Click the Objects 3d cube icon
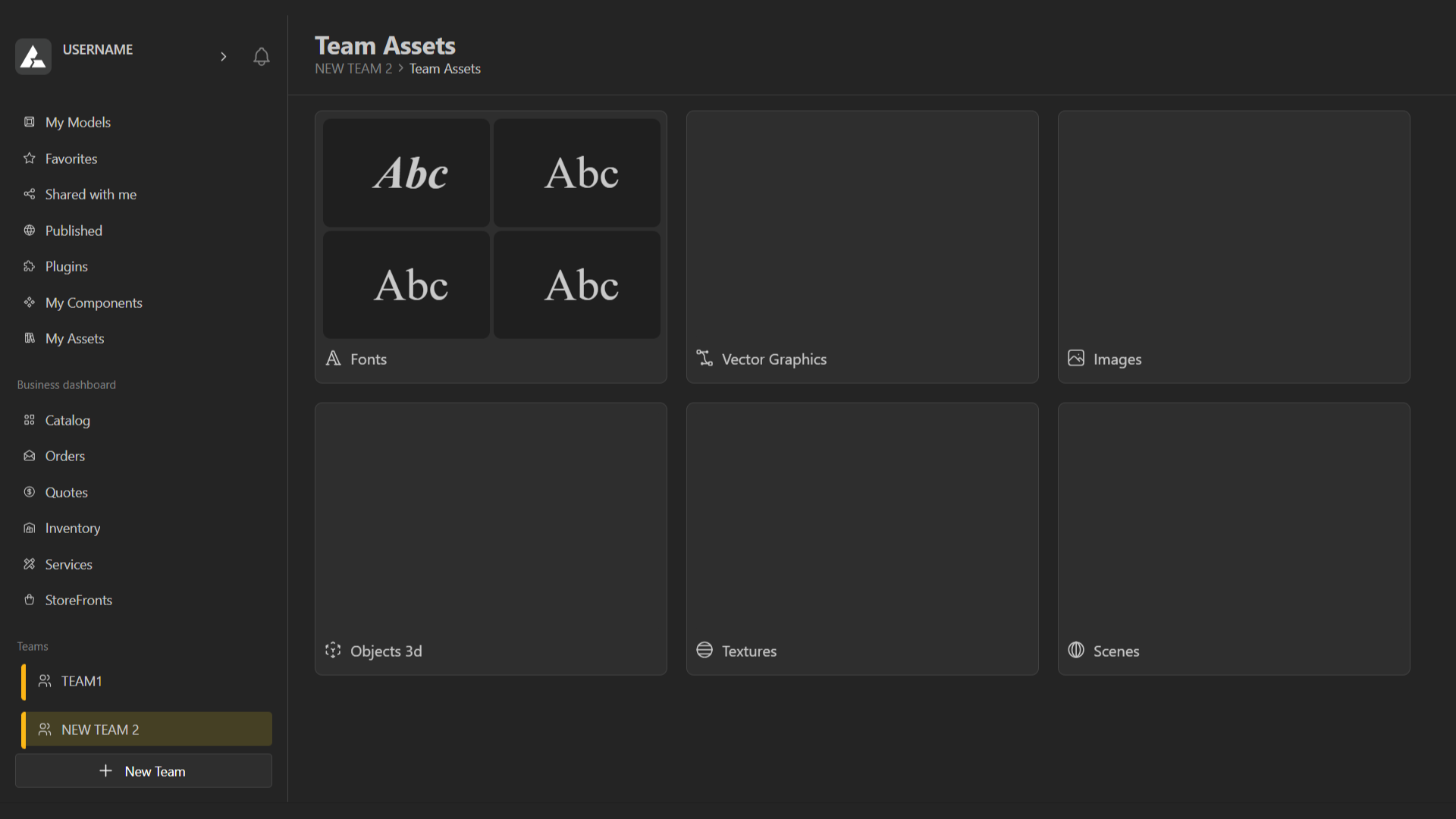This screenshot has height=819, width=1456. (333, 651)
